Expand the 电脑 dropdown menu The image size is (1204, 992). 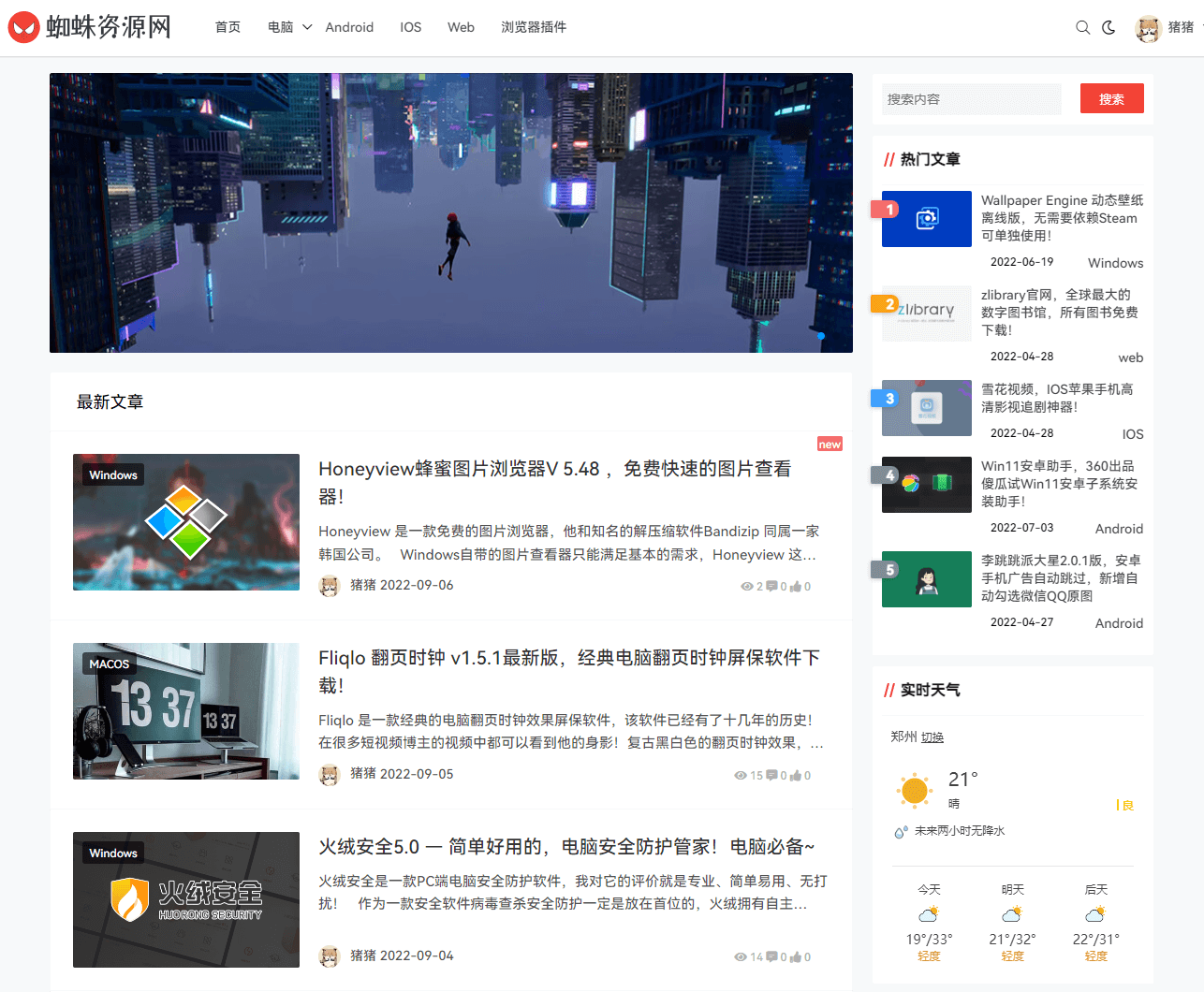coord(289,27)
